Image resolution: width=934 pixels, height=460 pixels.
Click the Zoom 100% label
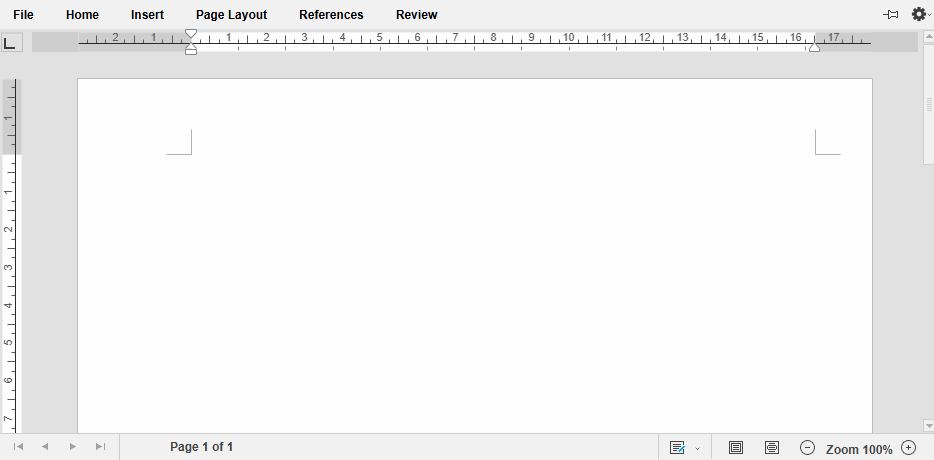858,449
